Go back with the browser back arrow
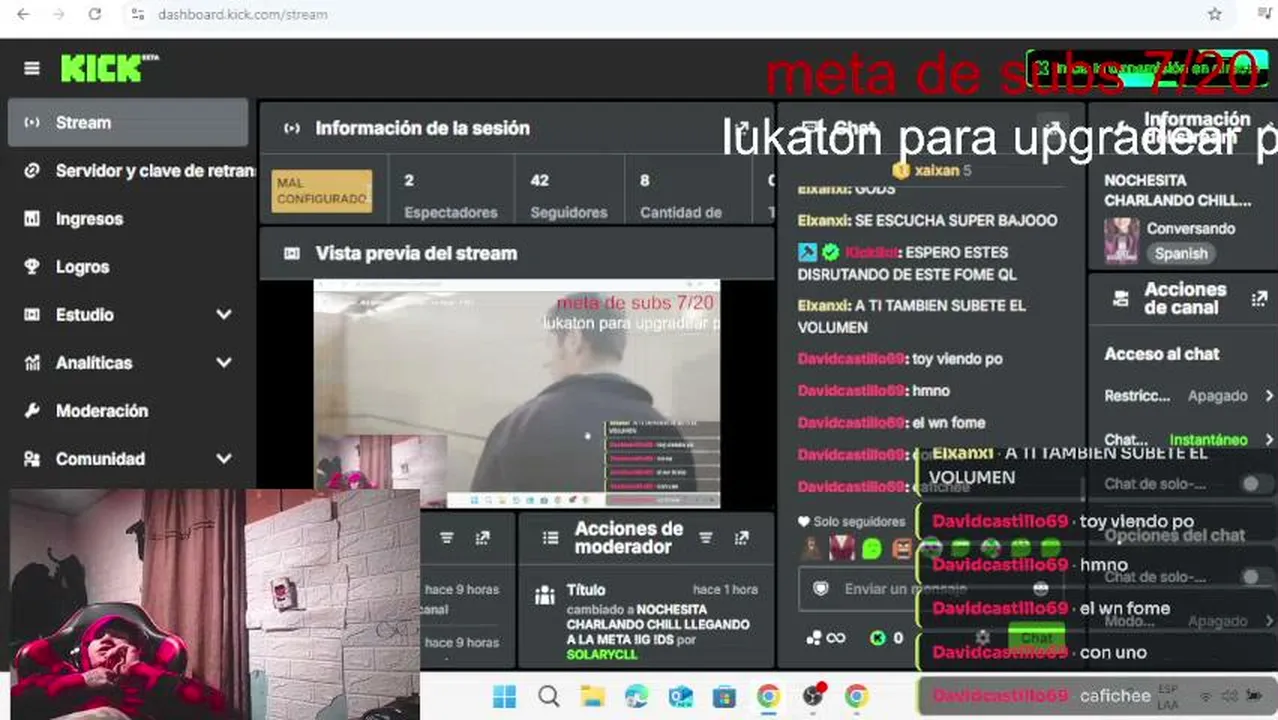This screenshot has width=1278, height=720. [x=24, y=14]
